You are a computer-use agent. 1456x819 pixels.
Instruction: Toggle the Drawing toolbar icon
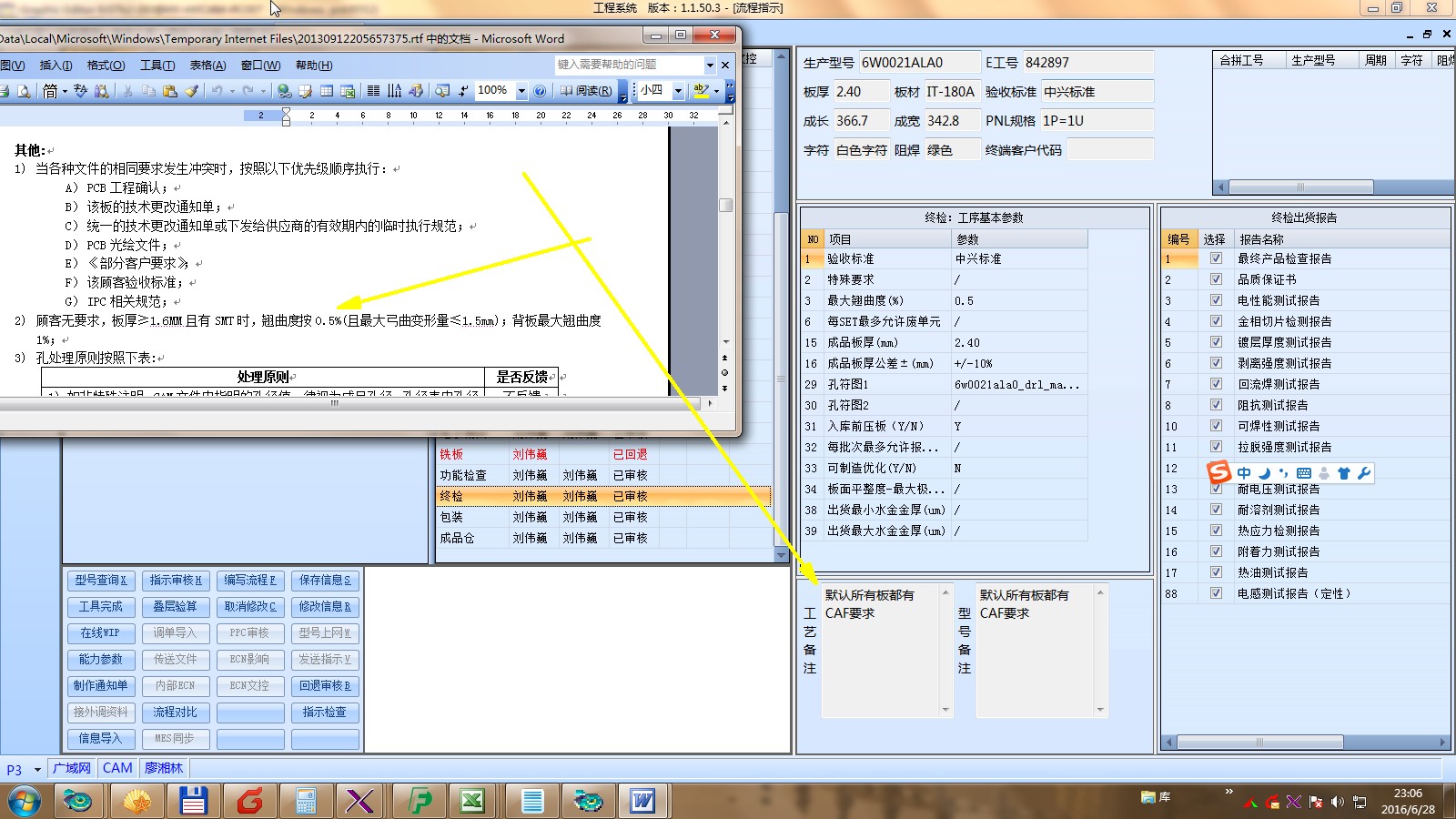click(x=416, y=91)
